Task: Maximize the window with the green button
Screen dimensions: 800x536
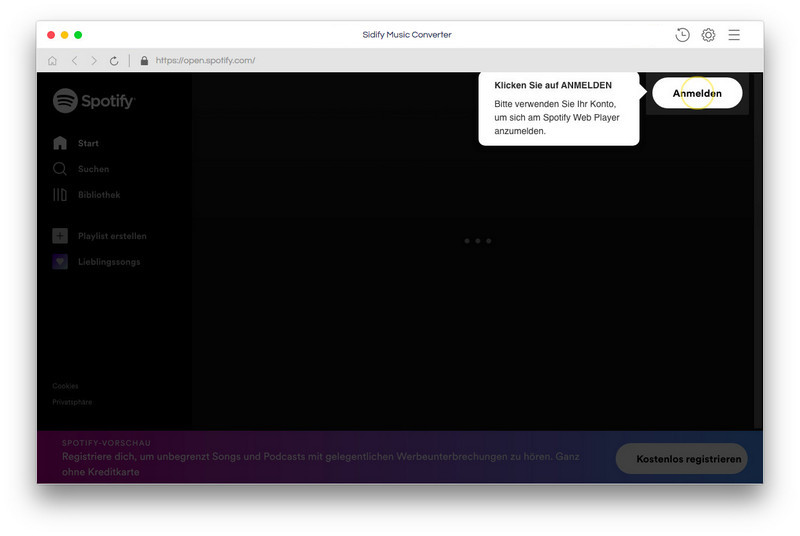Action: [x=78, y=35]
